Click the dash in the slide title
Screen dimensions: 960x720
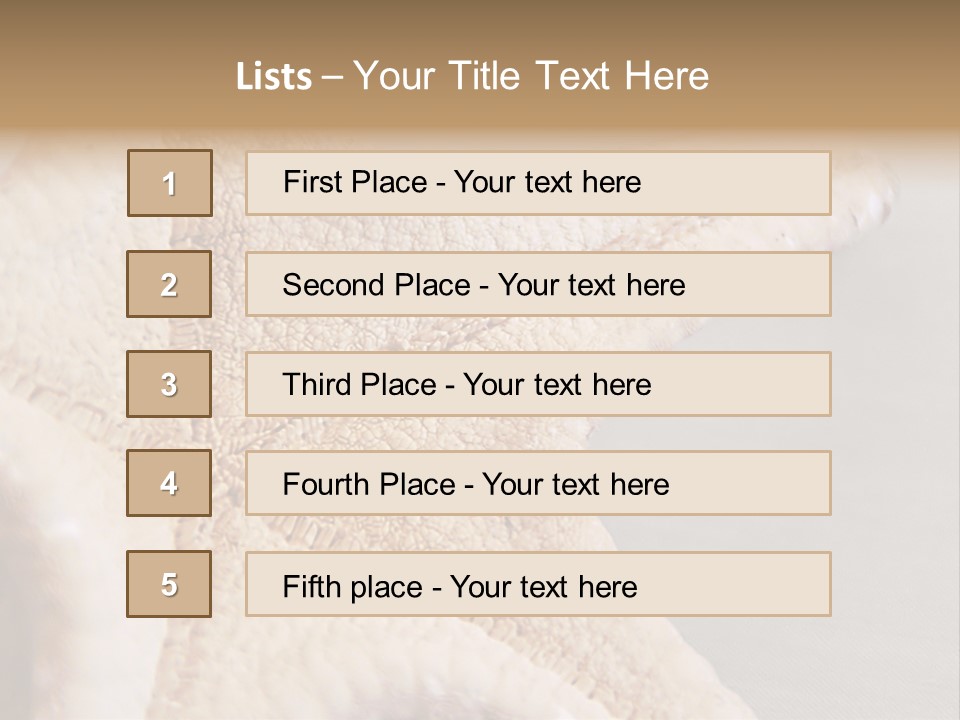pyautogui.click(x=332, y=77)
